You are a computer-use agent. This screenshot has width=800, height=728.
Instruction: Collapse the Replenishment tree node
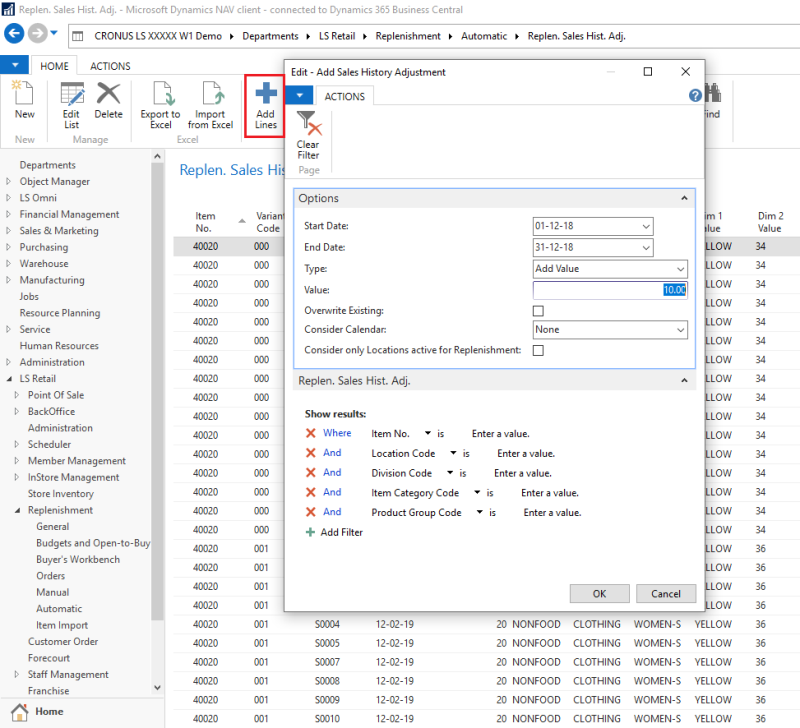[17, 510]
